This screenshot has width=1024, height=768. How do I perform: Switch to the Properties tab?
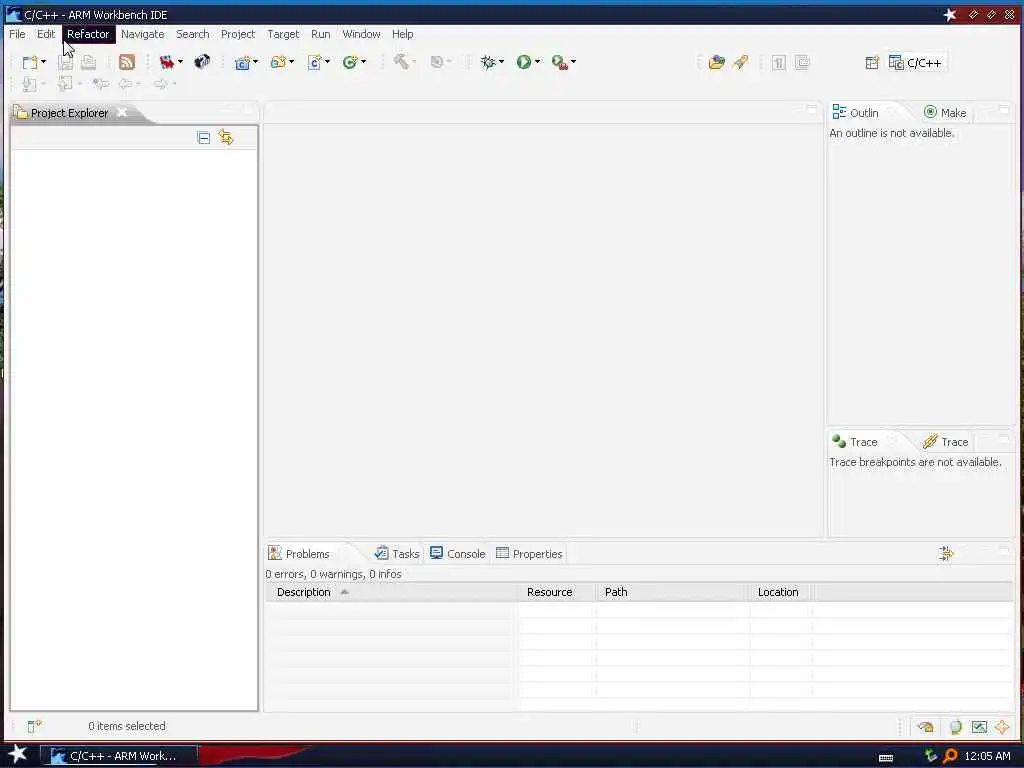(529, 554)
